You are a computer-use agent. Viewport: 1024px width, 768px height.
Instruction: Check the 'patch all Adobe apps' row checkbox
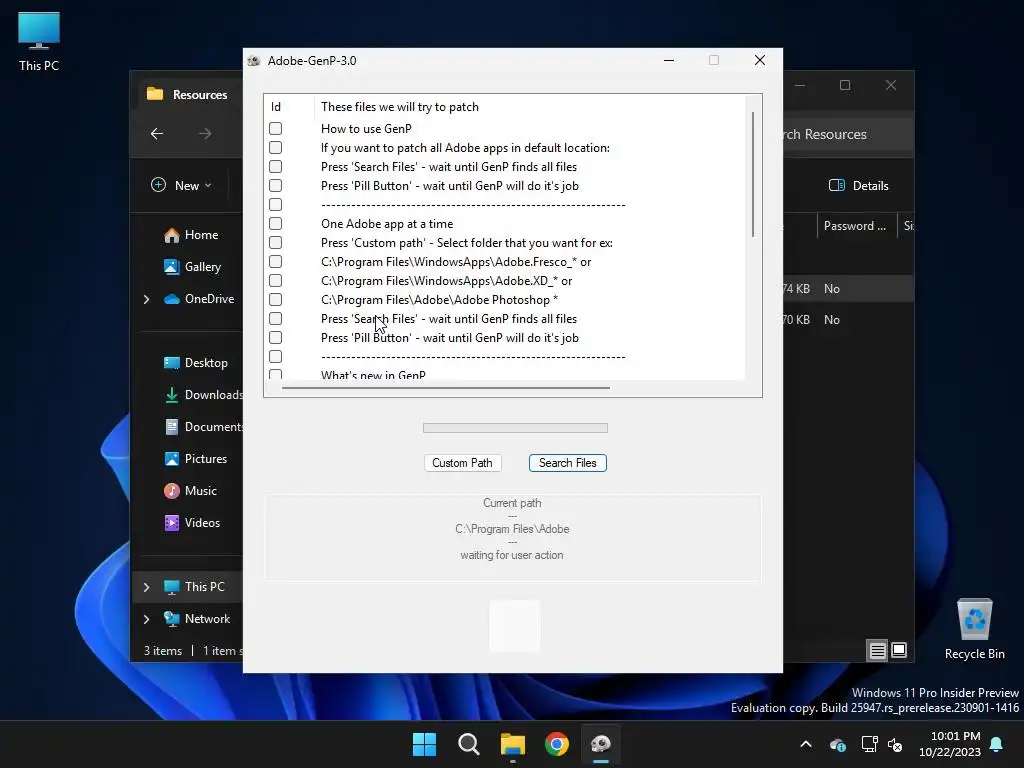(276, 148)
